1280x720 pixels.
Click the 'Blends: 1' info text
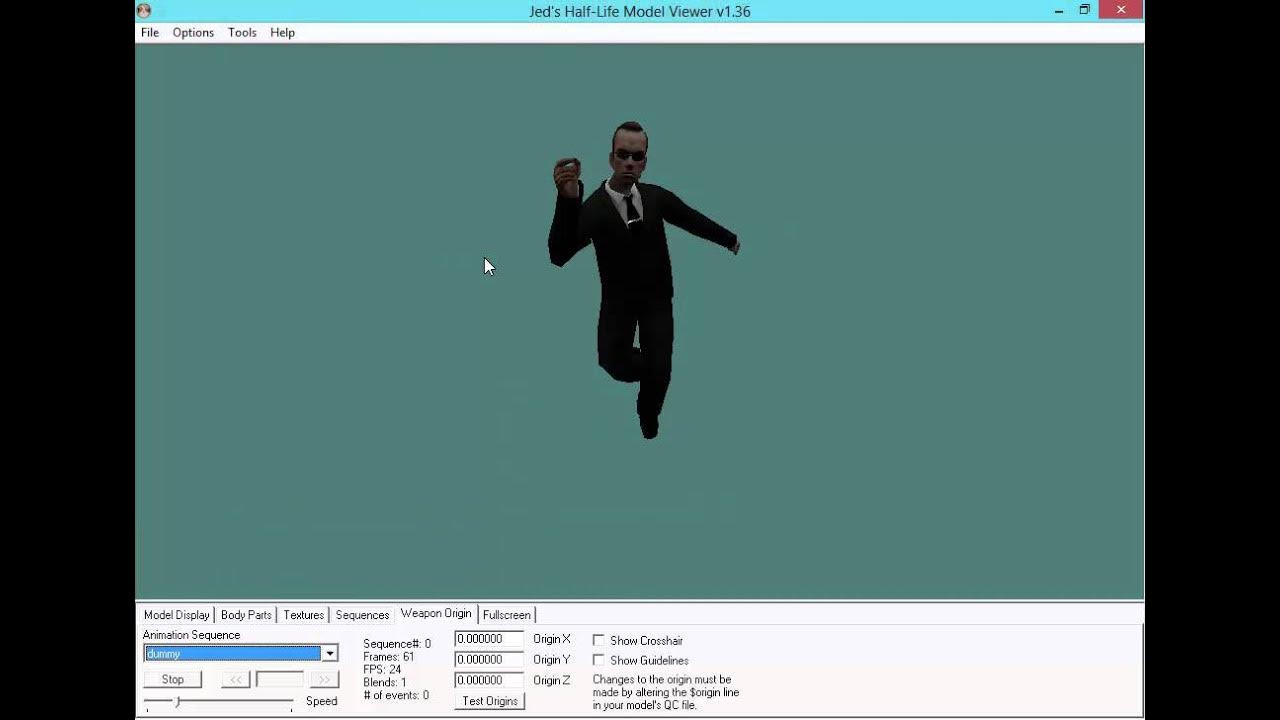385,683
